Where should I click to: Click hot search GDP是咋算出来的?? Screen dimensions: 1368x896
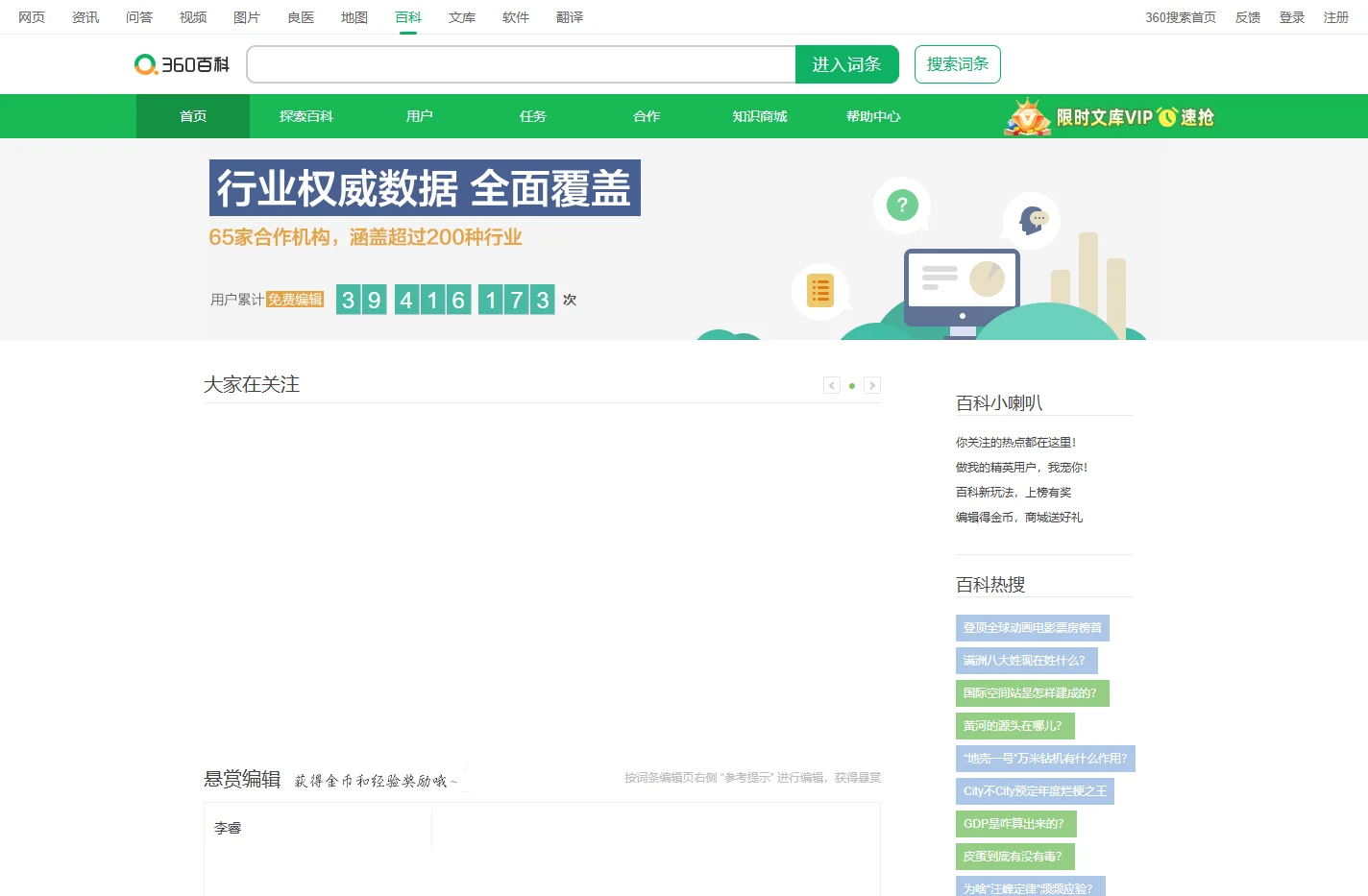coord(1016,824)
